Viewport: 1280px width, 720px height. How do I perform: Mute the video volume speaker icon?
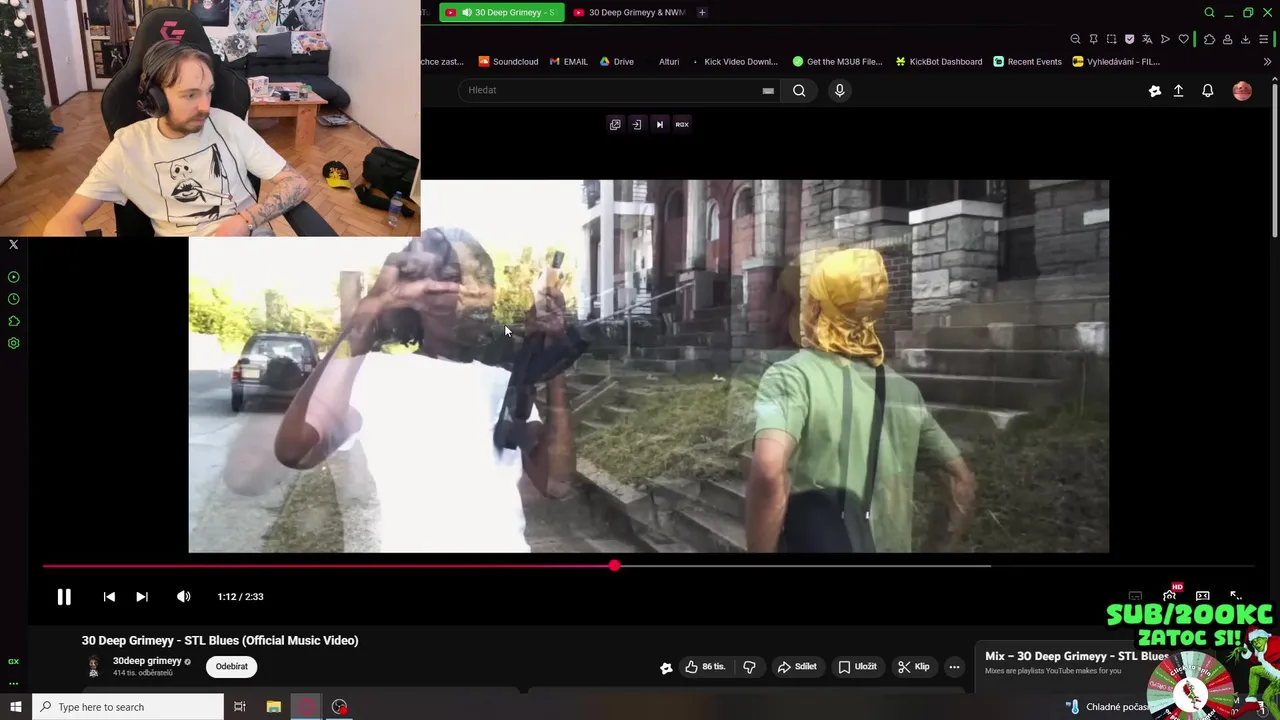point(184,597)
